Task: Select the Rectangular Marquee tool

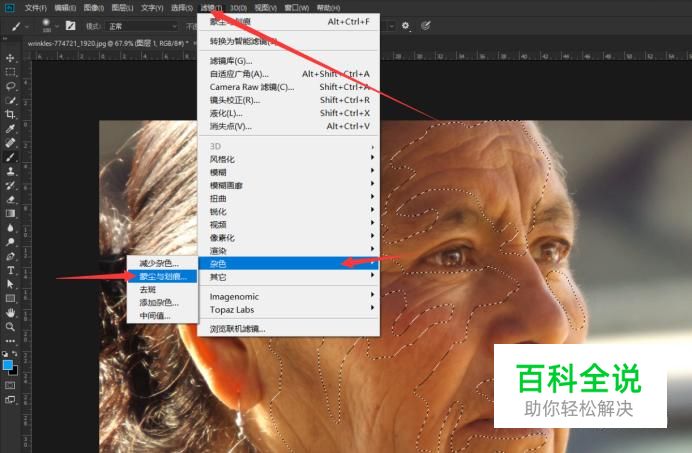Action: 10,72
